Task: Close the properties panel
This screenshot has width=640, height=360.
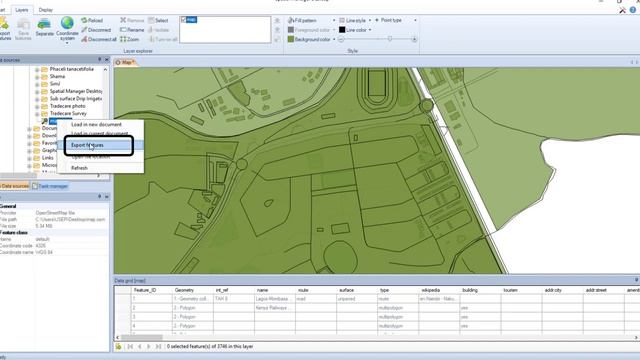Action: (x=107, y=196)
